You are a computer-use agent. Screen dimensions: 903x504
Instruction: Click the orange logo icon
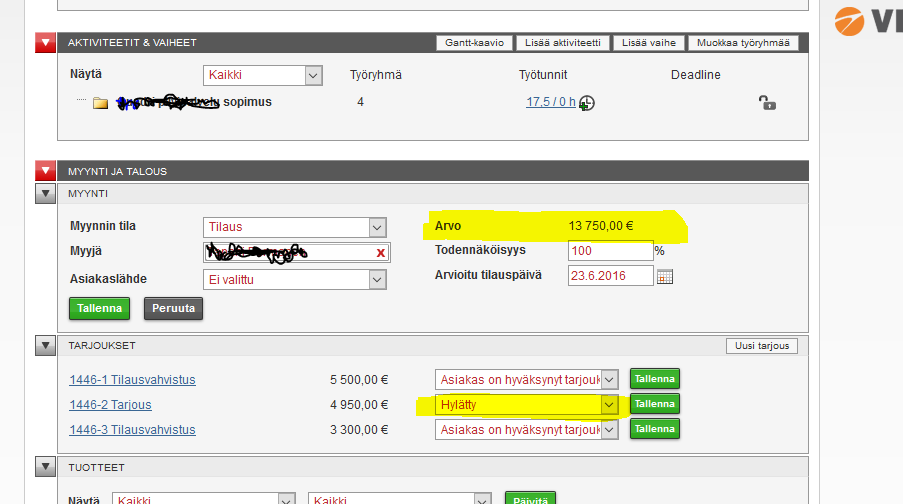pyautogui.click(x=849, y=21)
